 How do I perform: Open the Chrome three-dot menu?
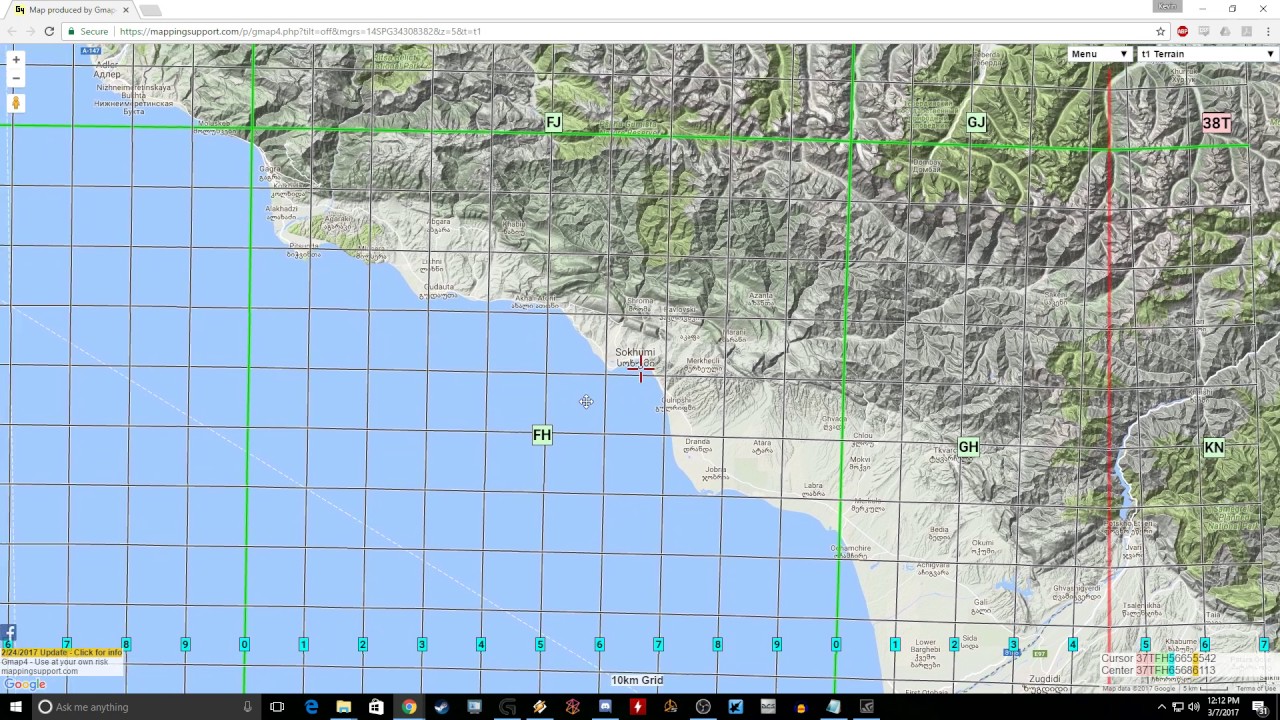click(x=1268, y=31)
